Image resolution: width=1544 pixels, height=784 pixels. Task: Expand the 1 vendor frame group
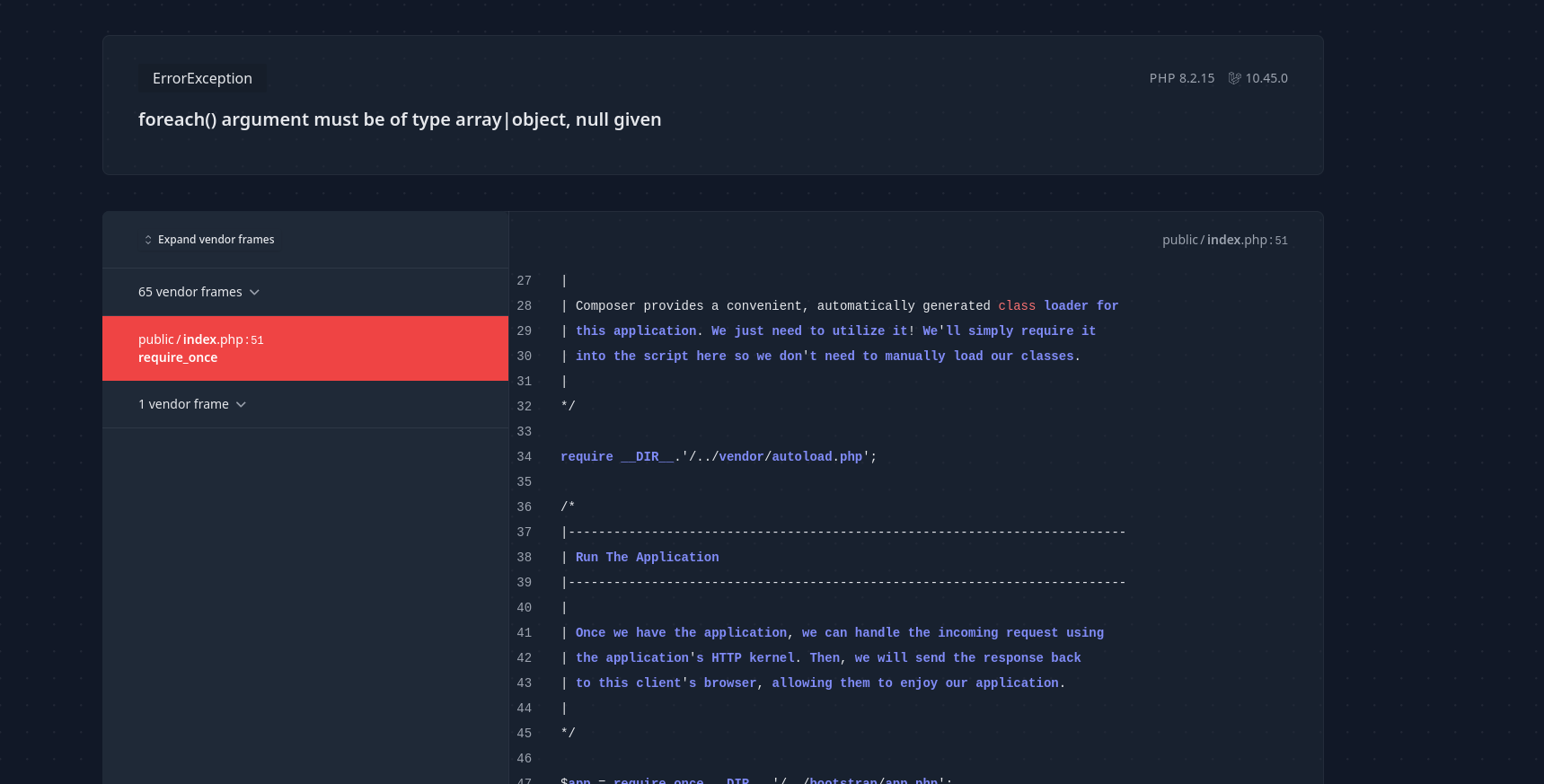(x=305, y=404)
